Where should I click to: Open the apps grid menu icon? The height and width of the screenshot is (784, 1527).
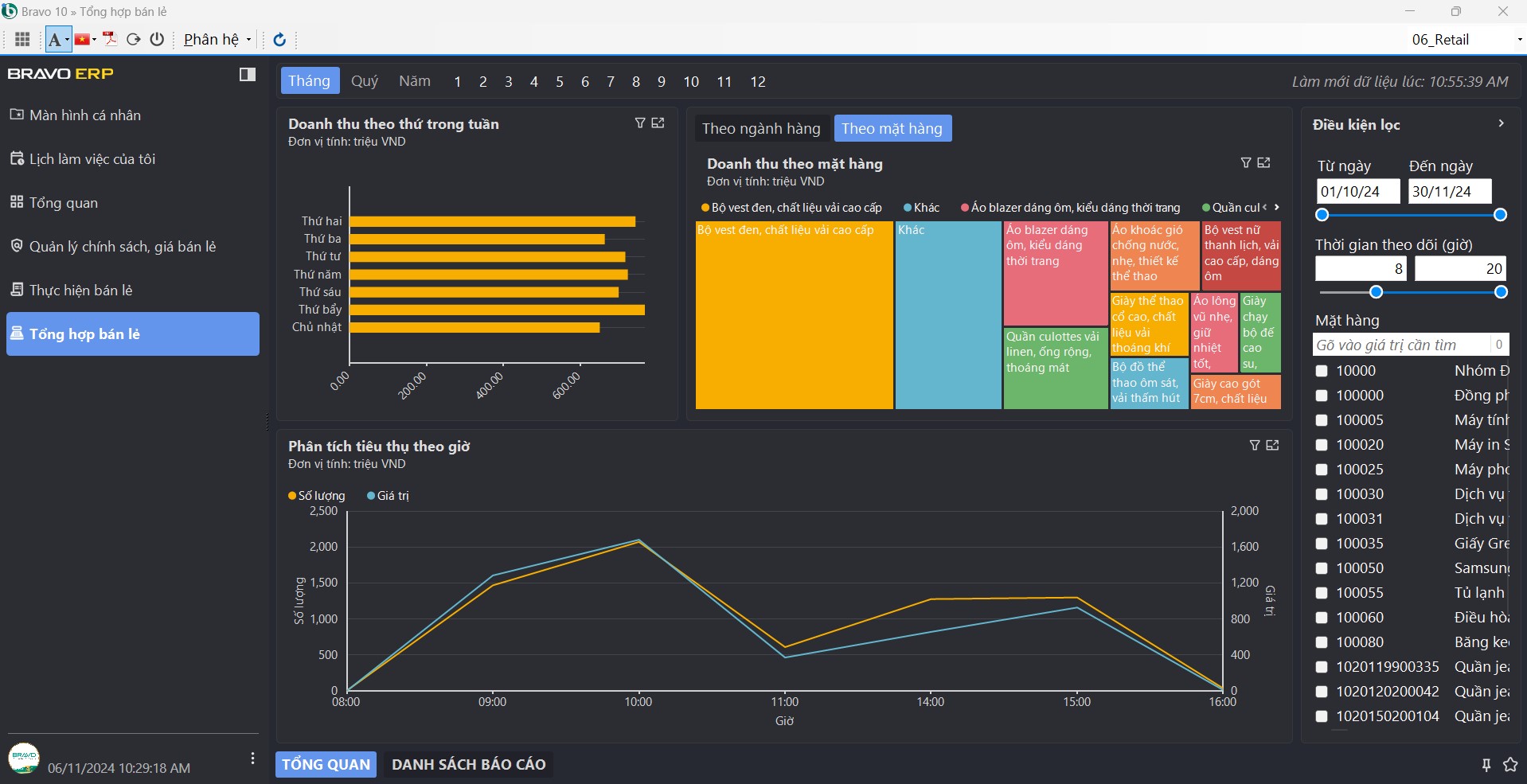point(22,39)
